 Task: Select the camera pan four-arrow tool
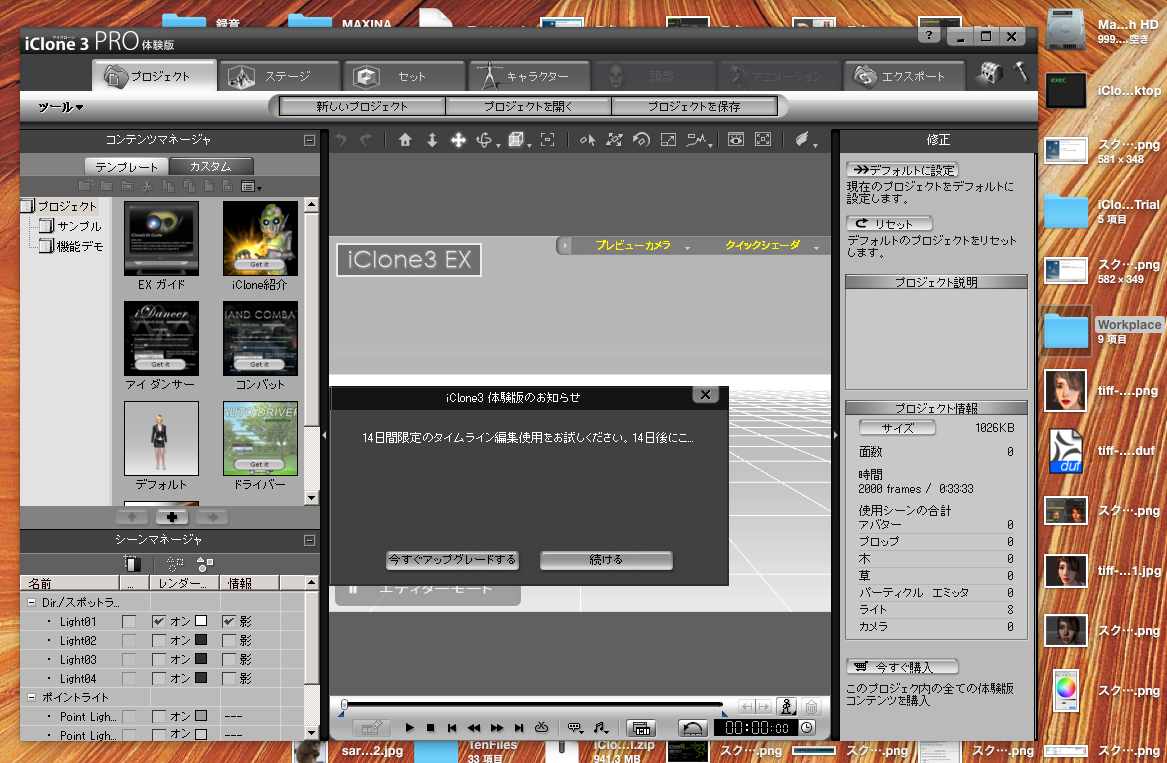(x=458, y=140)
